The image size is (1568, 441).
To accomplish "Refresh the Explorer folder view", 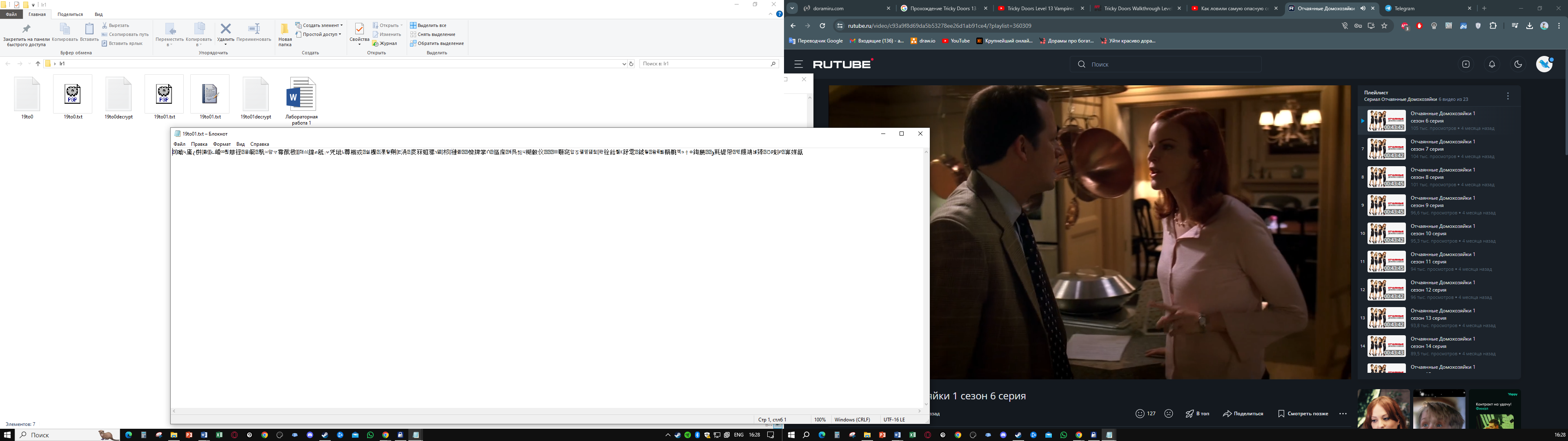I will pos(631,63).
